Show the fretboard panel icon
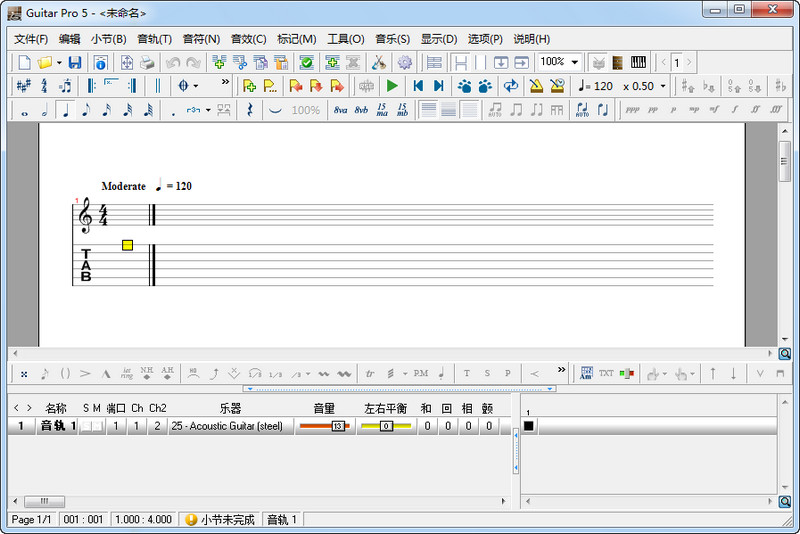Screen dimensions: 800x534 click(x=617, y=63)
